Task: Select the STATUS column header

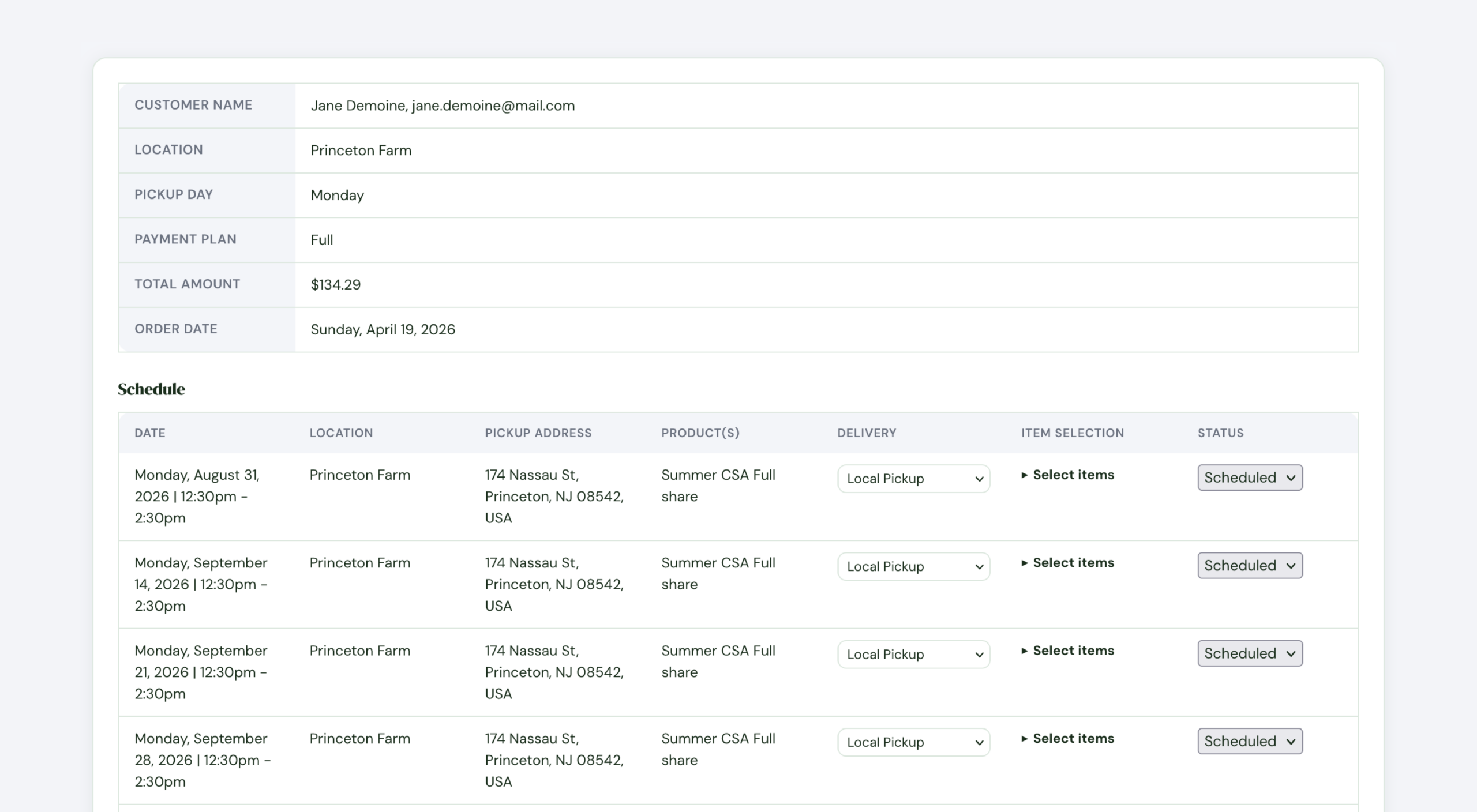Action: click(1220, 433)
